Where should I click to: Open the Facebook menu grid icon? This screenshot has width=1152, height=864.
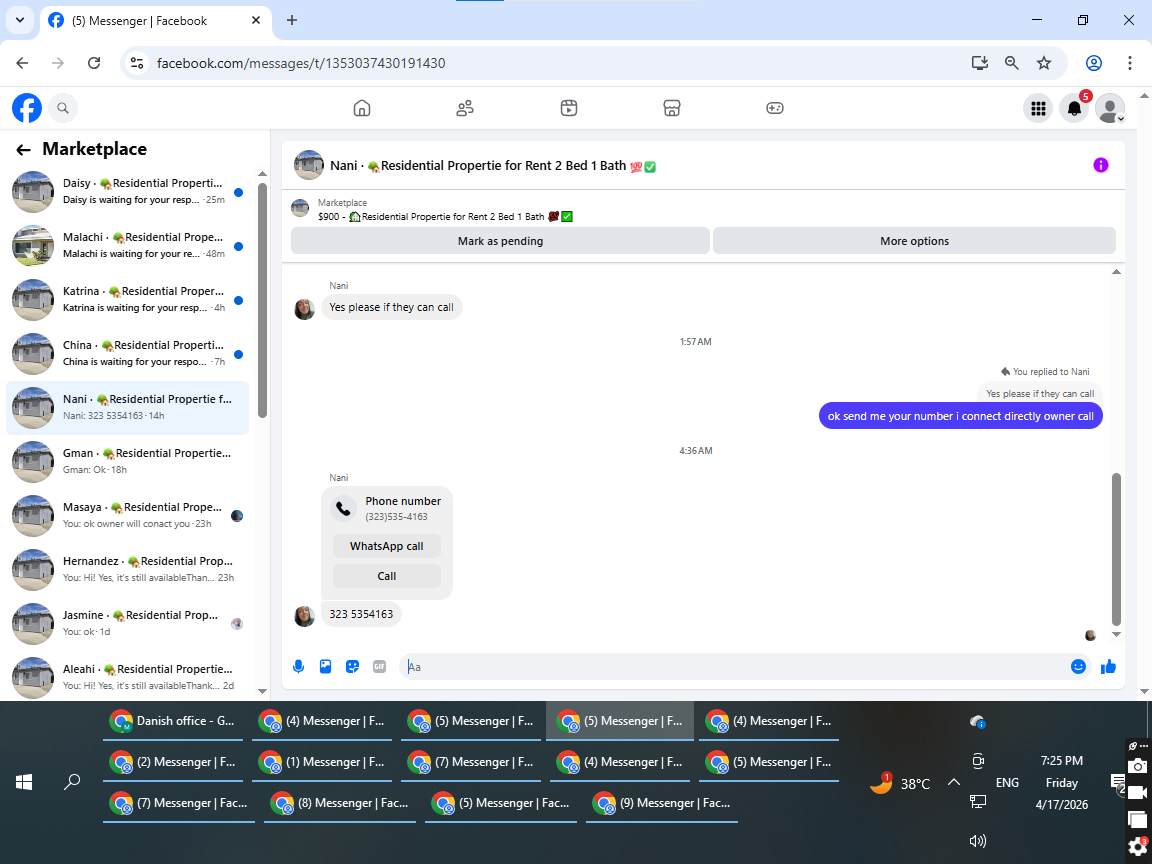[x=1037, y=109]
